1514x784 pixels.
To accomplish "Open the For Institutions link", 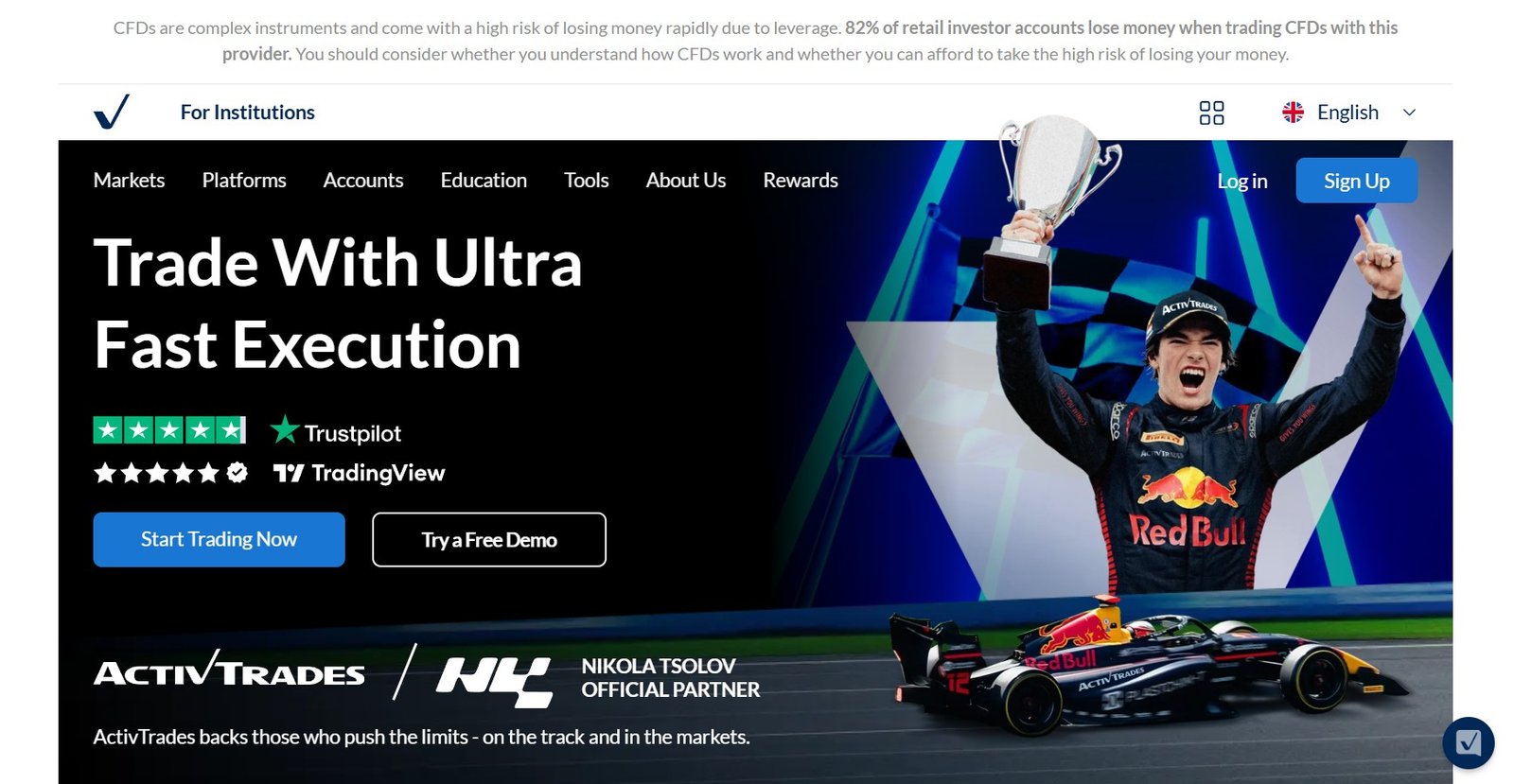I will point(248,113).
